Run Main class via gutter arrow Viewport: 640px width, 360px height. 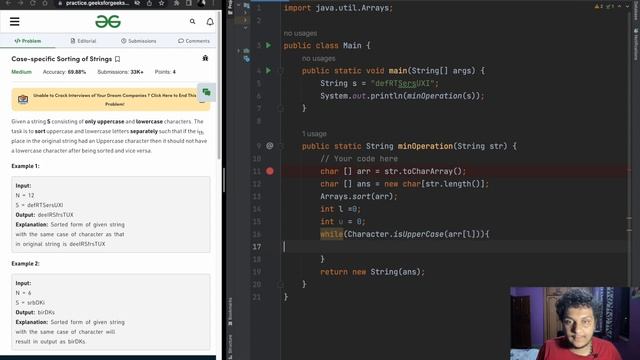pos(269,45)
